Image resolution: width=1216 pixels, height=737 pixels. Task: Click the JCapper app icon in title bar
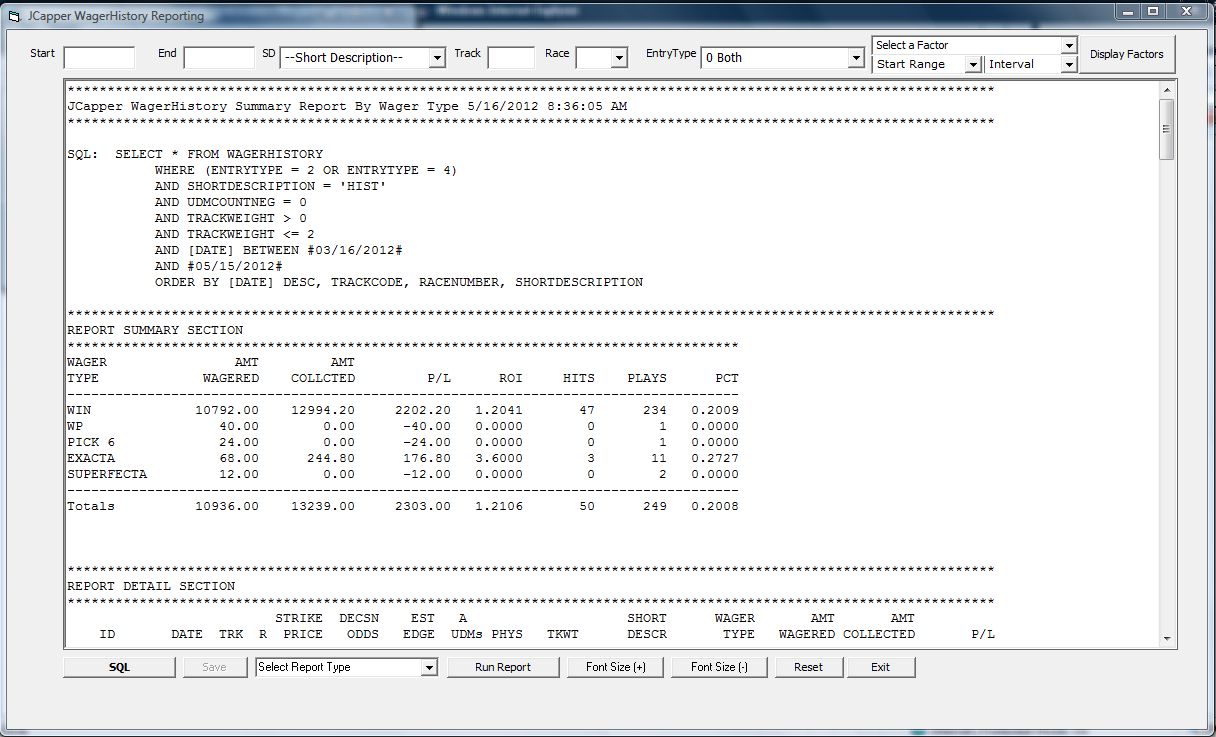pyautogui.click(x=14, y=16)
